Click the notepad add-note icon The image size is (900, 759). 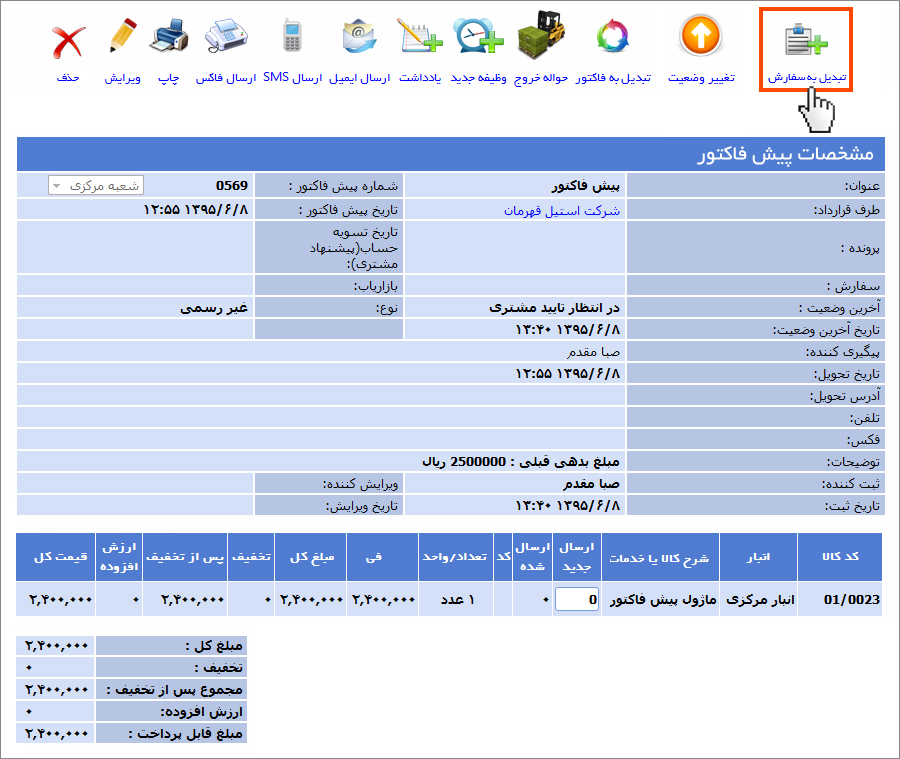coord(420,36)
